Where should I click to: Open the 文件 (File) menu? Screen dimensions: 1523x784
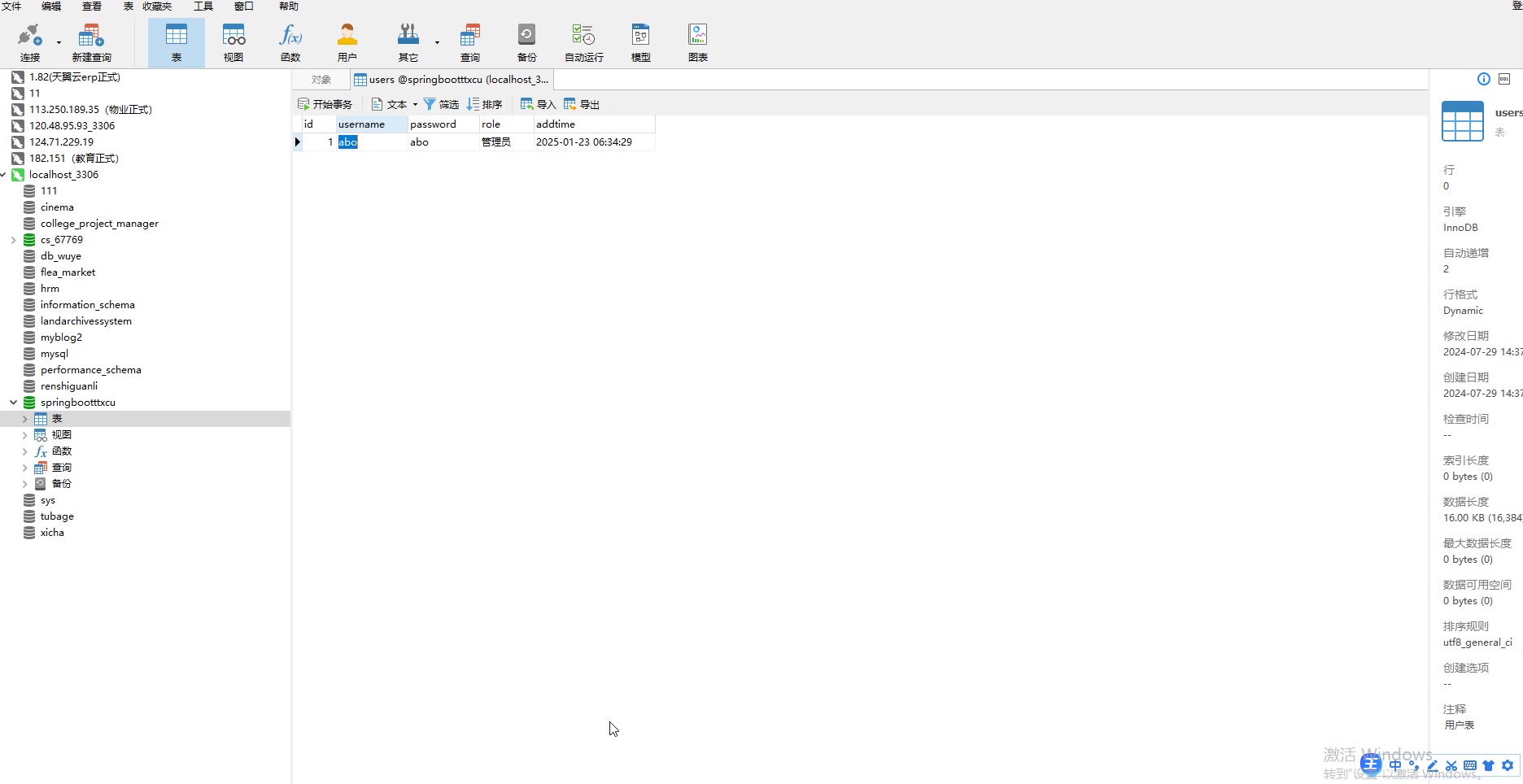(11, 7)
